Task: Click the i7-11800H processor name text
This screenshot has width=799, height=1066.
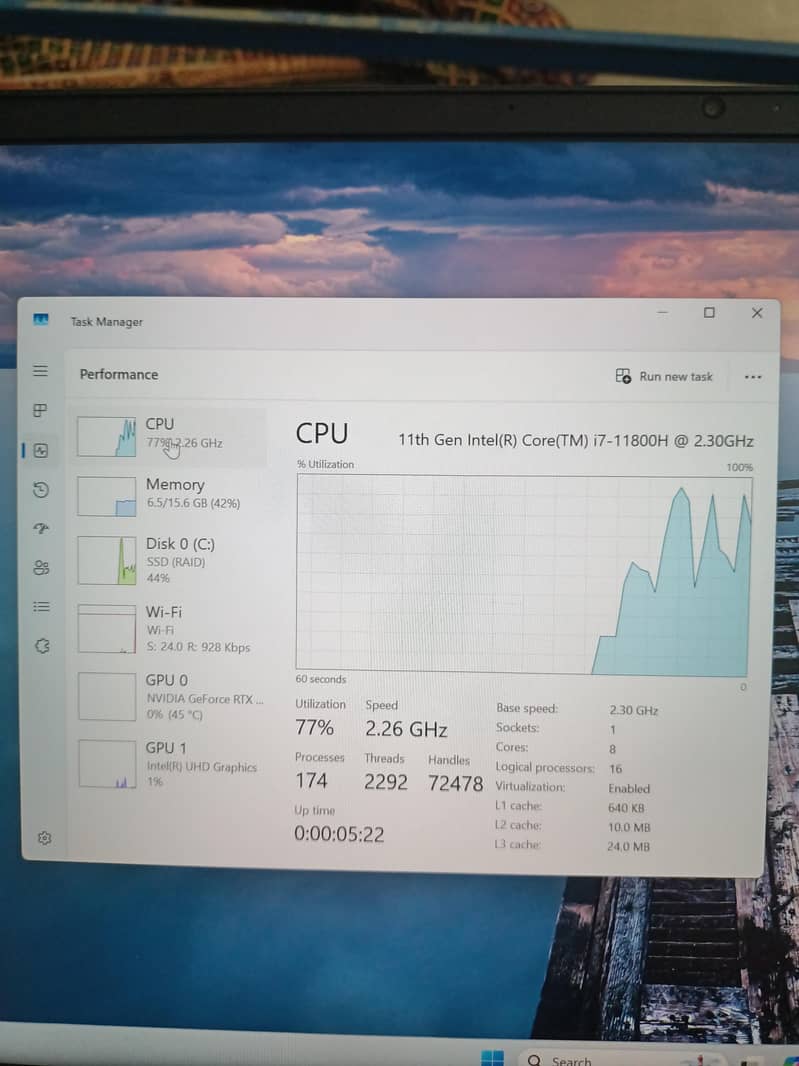Action: point(576,440)
